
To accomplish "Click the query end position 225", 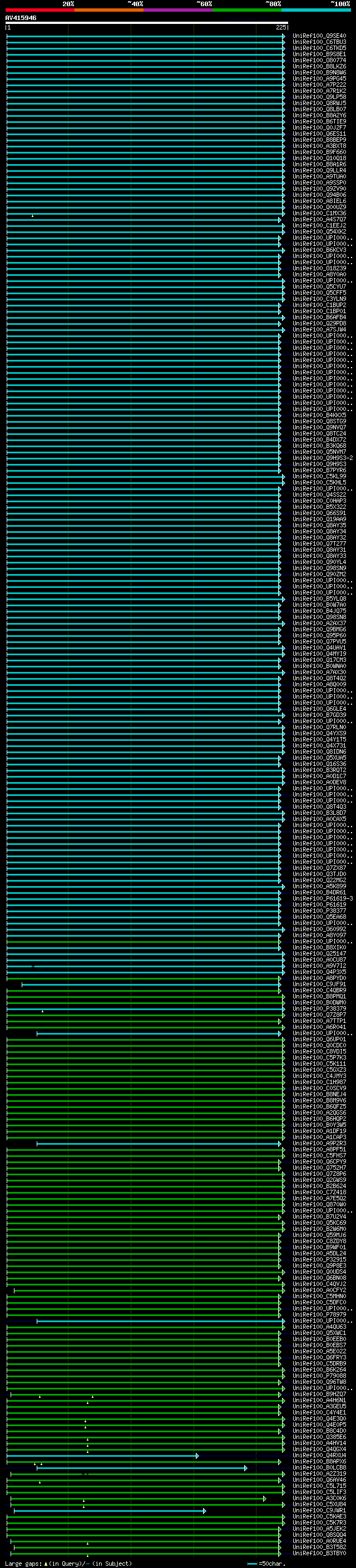I will [281, 27].
